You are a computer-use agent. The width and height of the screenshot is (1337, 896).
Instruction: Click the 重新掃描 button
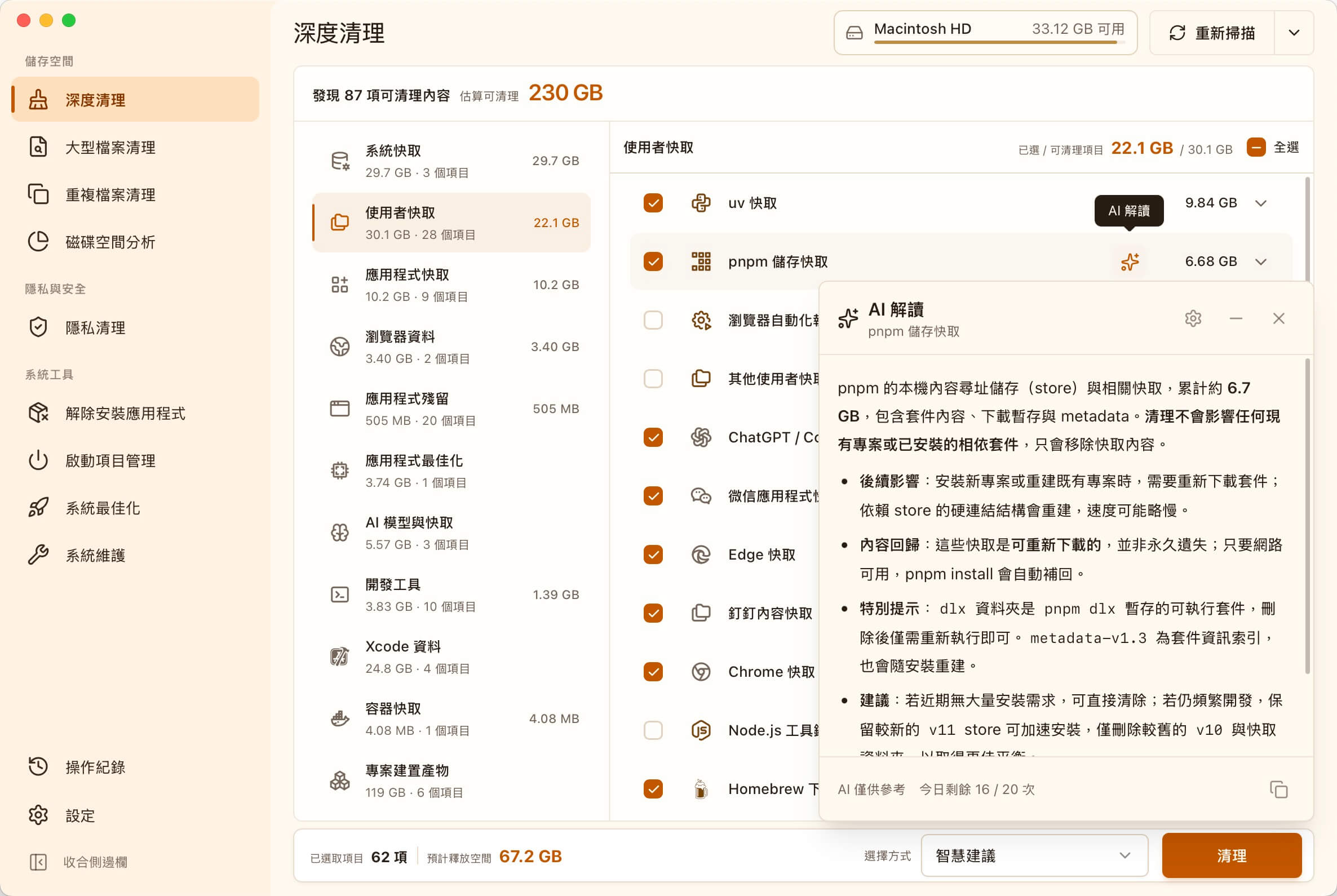point(1212,33)
